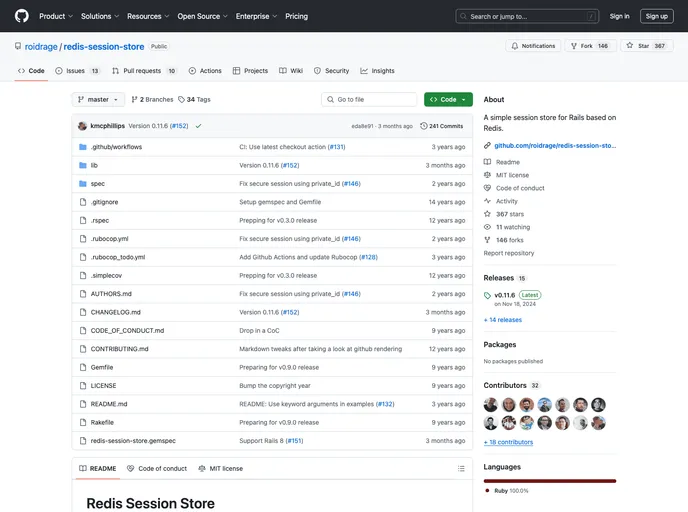Expand the Resources menu

point(148,16)
